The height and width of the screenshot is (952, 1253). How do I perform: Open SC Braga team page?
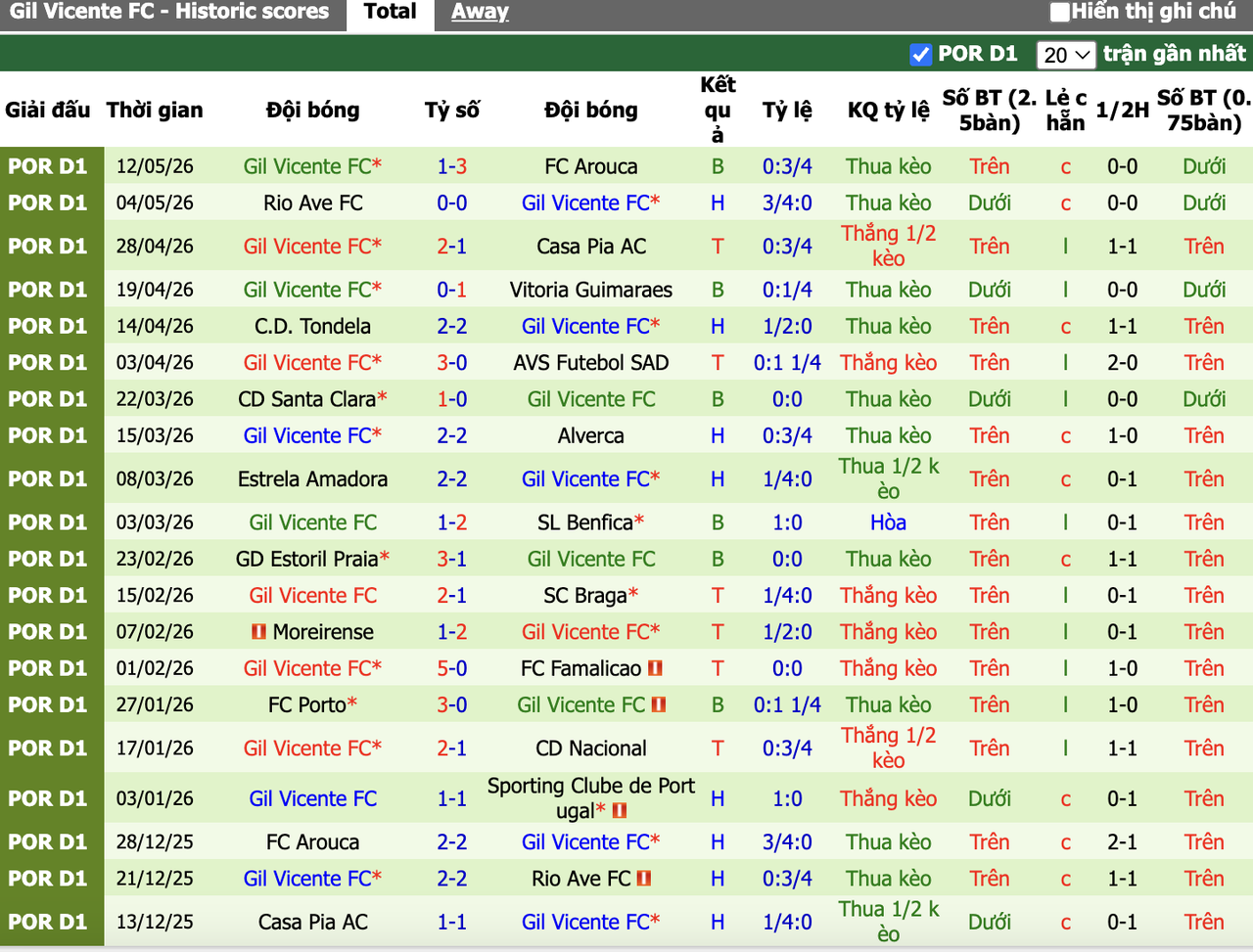coord(585,595)
